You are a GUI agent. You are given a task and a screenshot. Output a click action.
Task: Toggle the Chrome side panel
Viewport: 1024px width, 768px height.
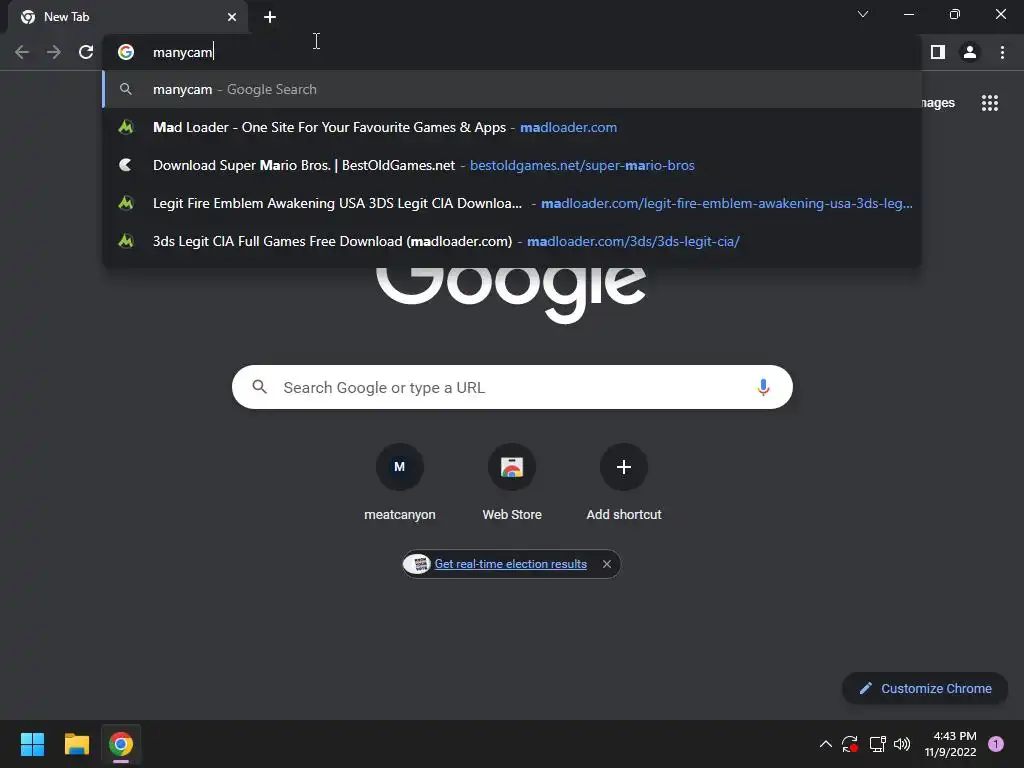point(938,52)
